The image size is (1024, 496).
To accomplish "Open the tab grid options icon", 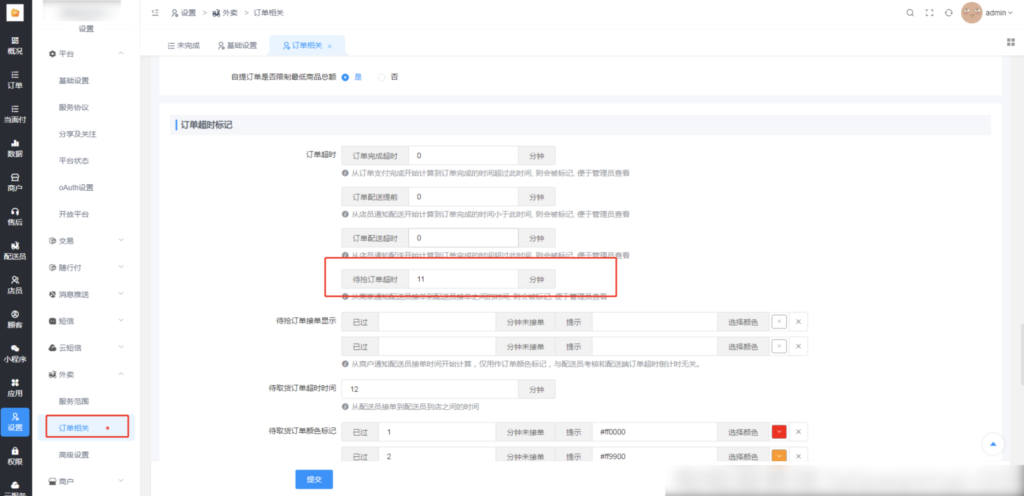I will pyautogui.click(x=1011, y=42).
